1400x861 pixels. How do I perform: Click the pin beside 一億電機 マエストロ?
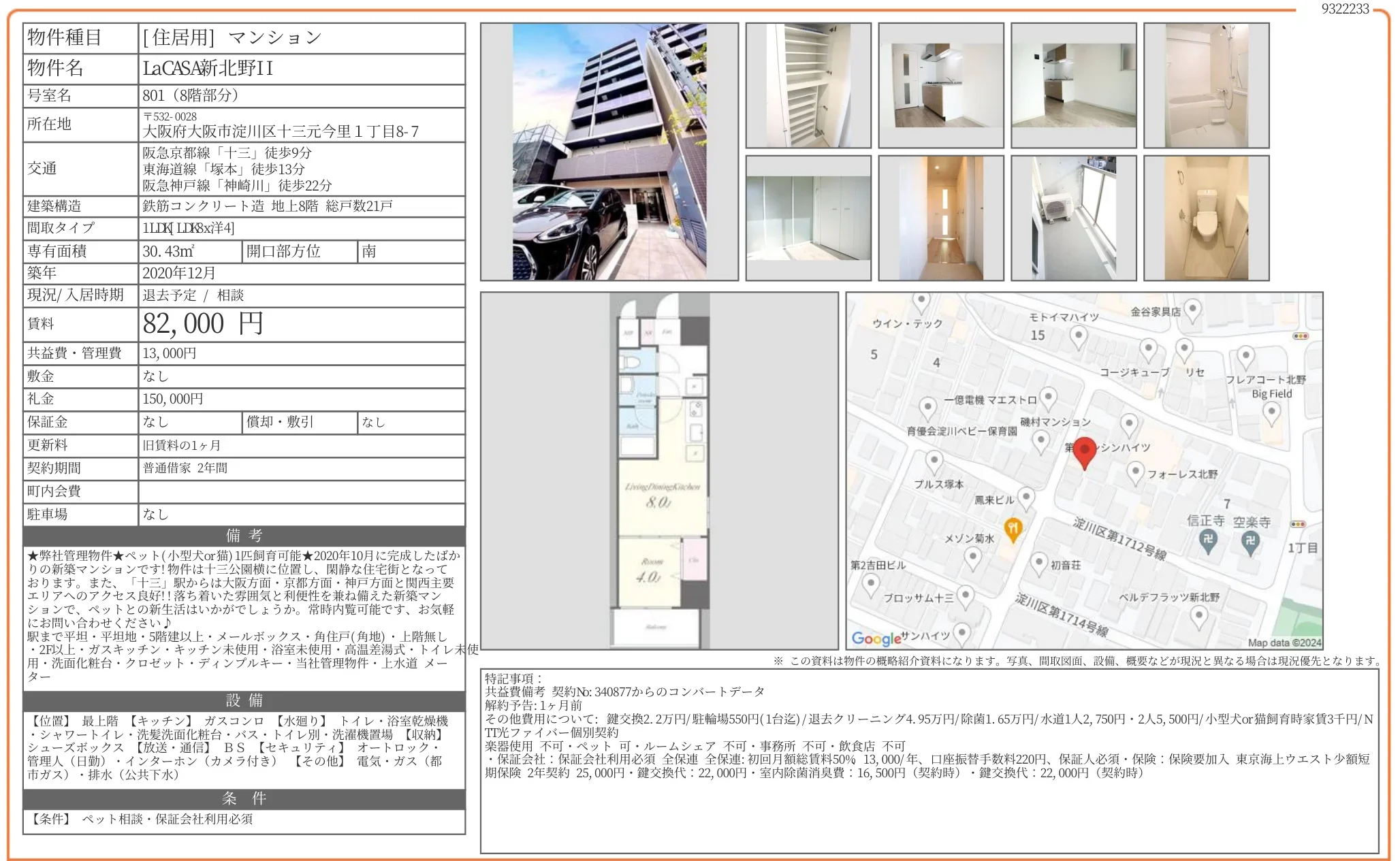click(x=1048, y=397)
